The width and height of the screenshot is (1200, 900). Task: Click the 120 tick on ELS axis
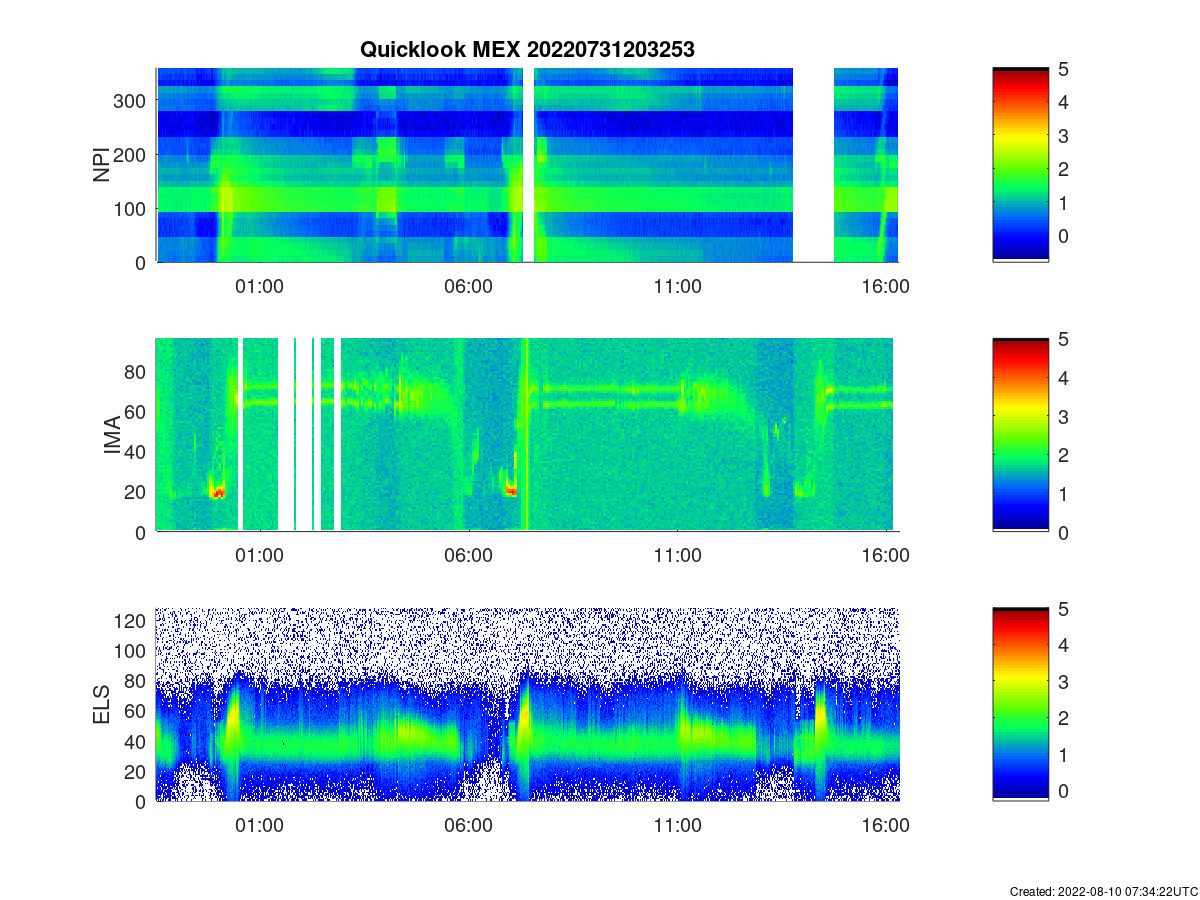(x=130, y=621)
